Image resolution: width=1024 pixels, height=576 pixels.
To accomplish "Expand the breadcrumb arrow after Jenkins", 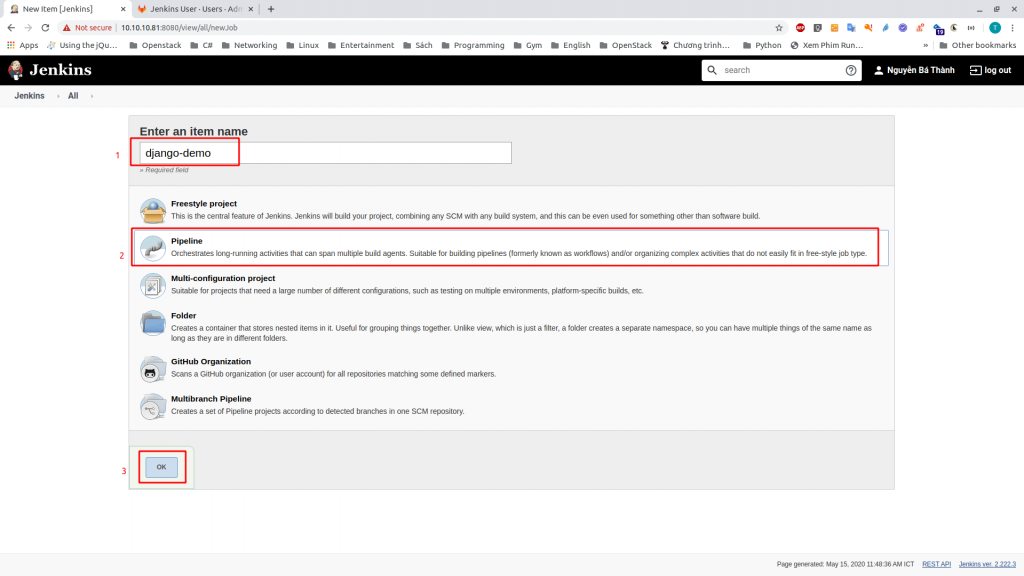I will point(58,96).
